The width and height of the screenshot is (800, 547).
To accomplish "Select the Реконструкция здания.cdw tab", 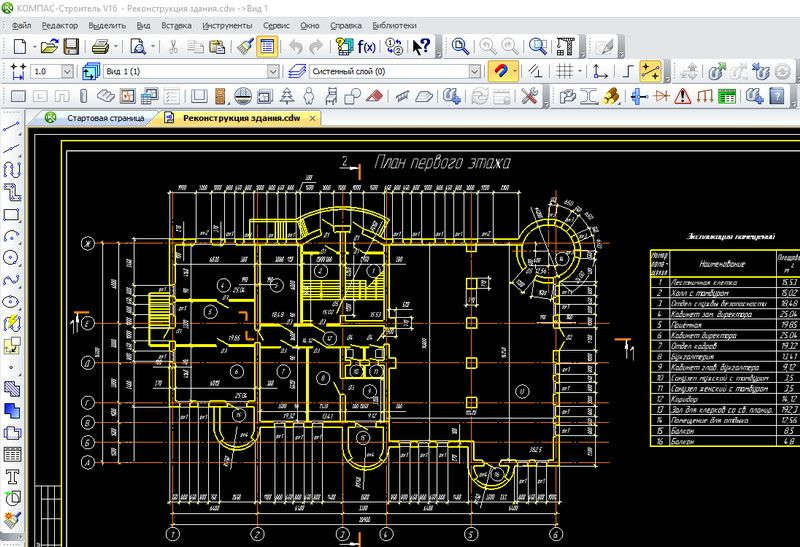I will (241, 118).
